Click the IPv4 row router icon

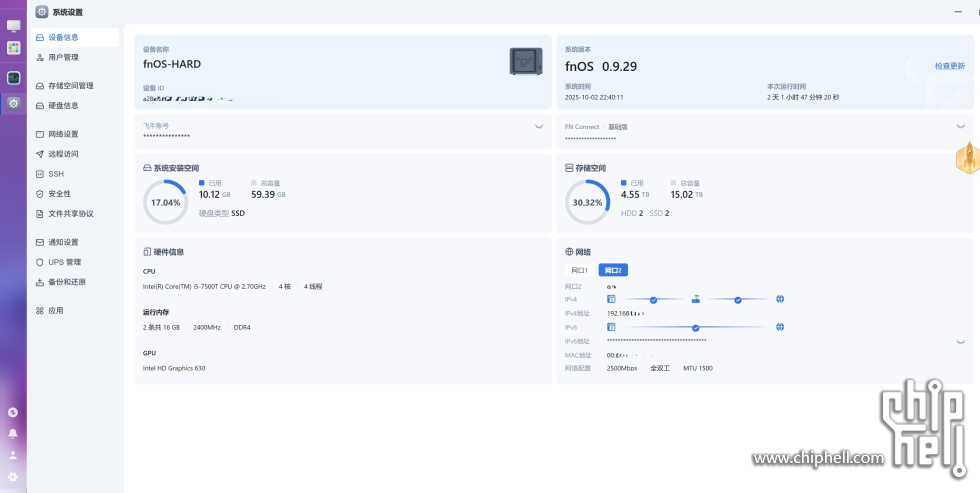pos(696,299)
